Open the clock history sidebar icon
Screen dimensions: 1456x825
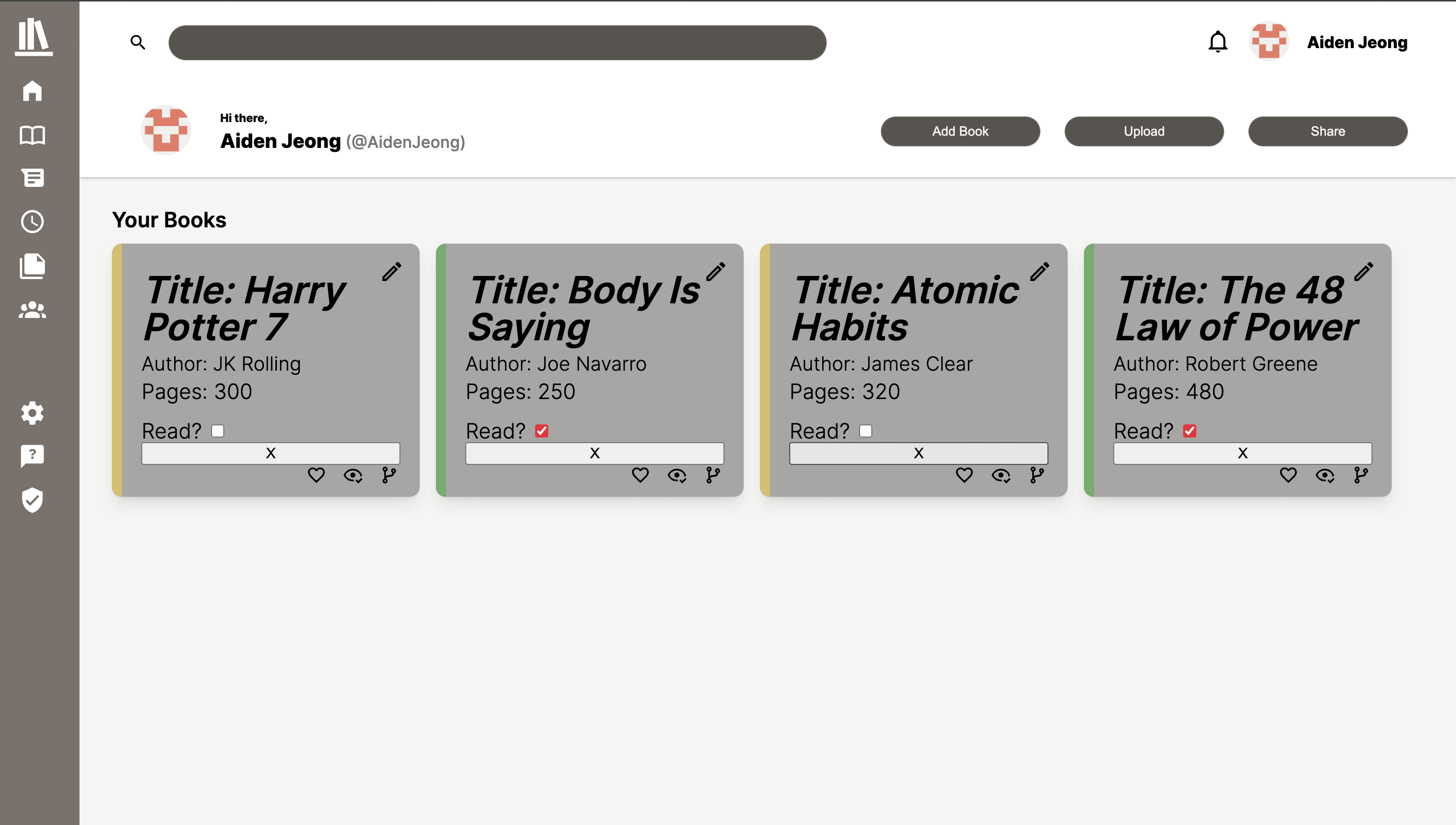tap(32, 221)
